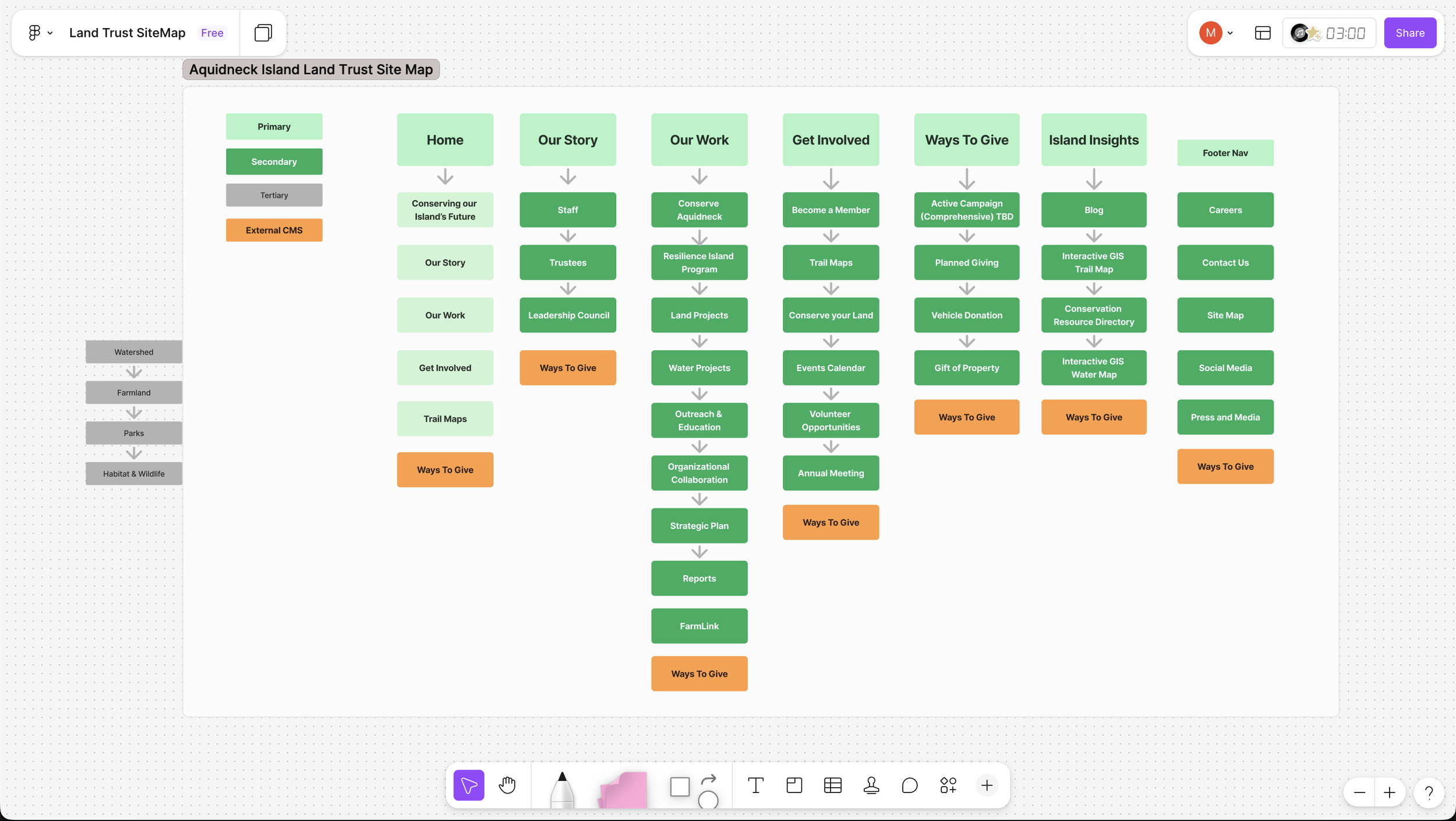Click the Events Calendar node
Viewport: 1456px width, 821px height.
coord(831,368)
